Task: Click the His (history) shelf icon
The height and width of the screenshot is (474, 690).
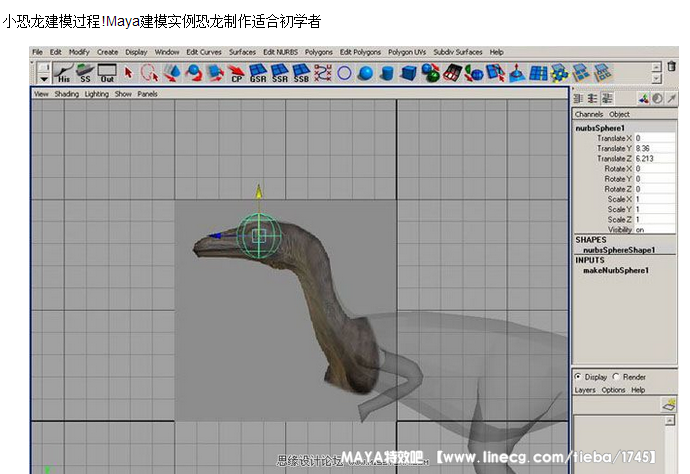Action: click(64, 73)
